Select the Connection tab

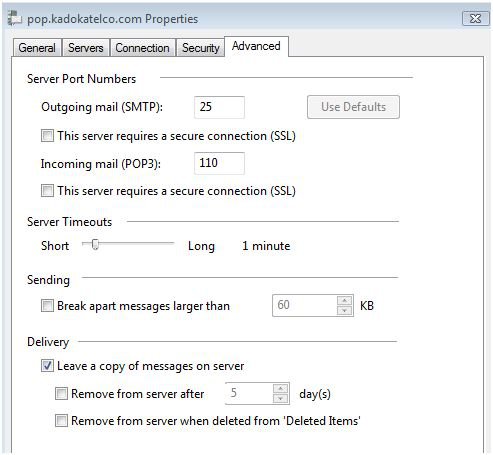coord(142,48)
